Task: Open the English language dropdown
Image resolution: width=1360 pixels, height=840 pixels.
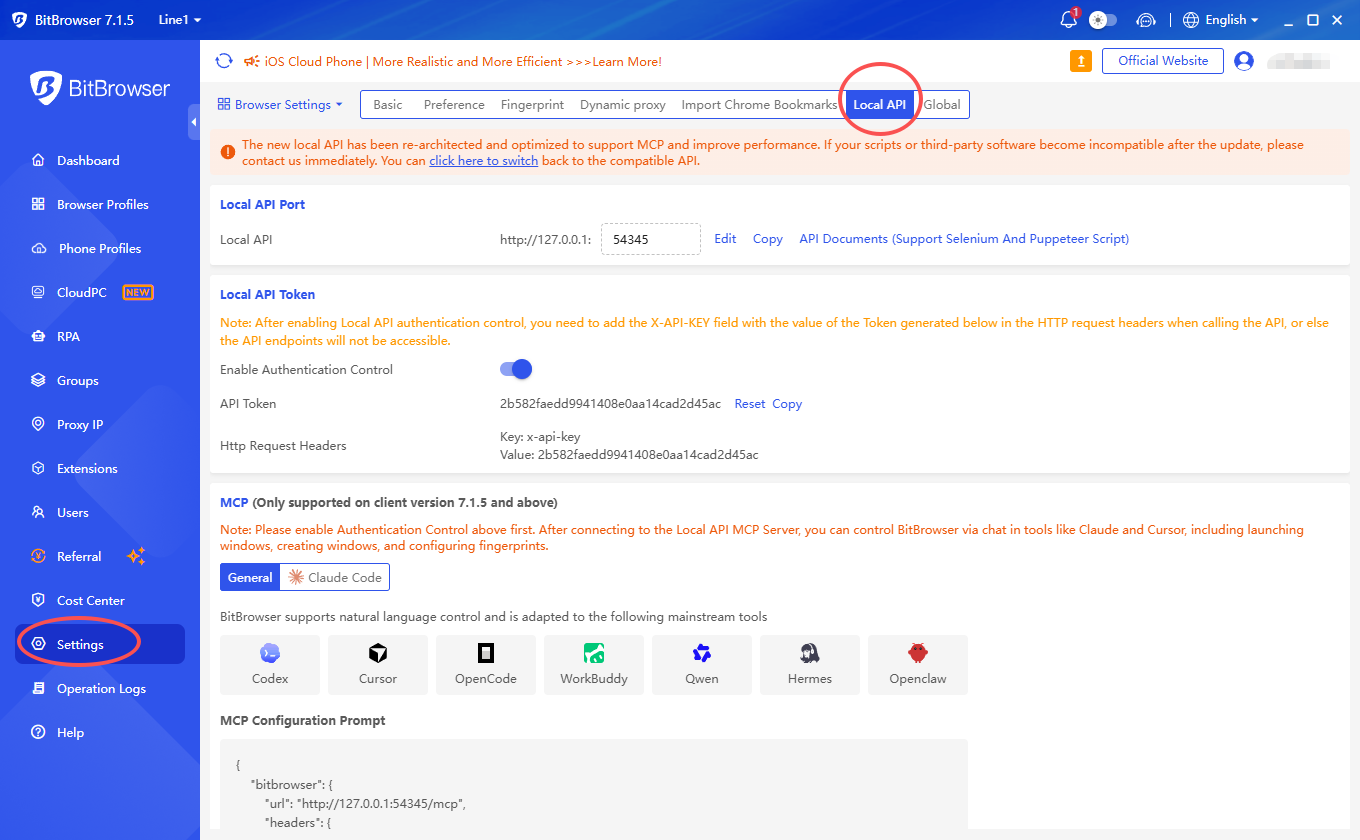Action: pyautogui.click(x=1220, y=20)
